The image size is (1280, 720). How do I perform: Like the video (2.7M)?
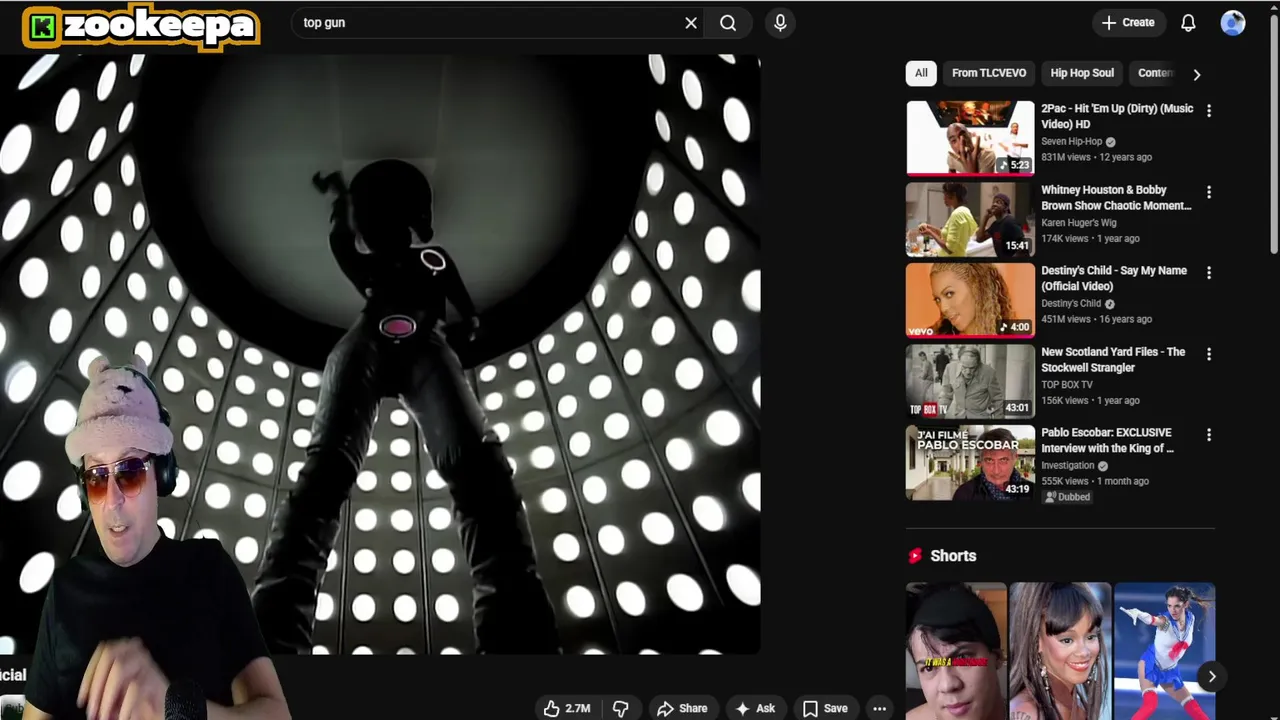pos(567,708)
